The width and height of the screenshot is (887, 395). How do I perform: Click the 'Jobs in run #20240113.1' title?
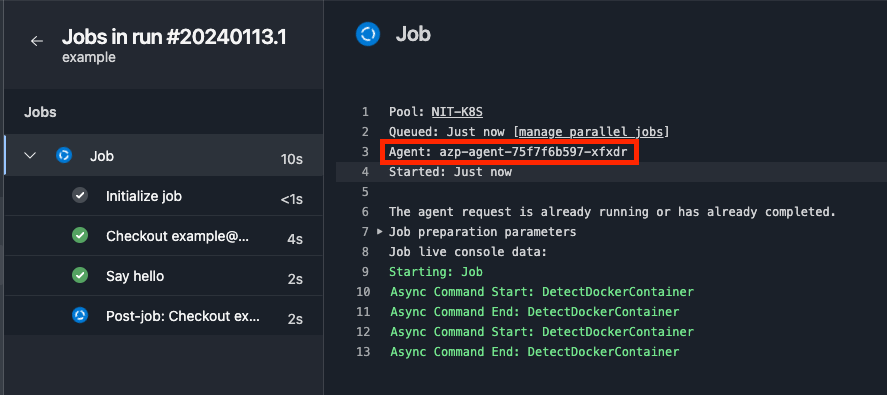174,37
